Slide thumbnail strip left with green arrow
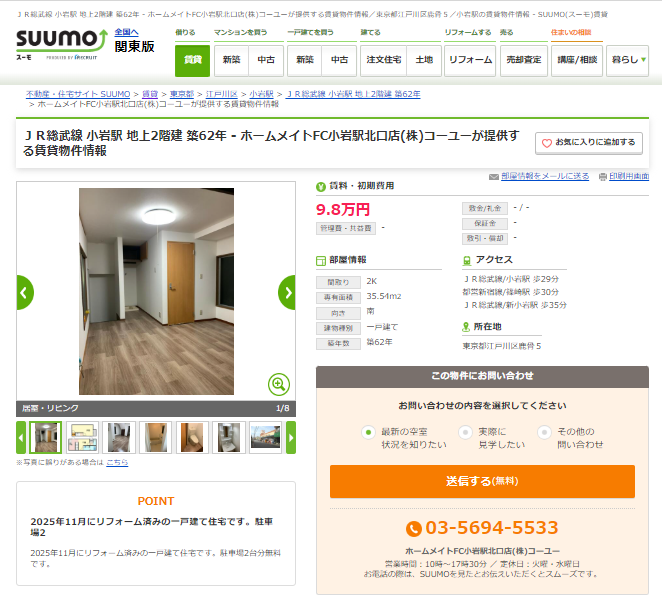 point(21,438)
